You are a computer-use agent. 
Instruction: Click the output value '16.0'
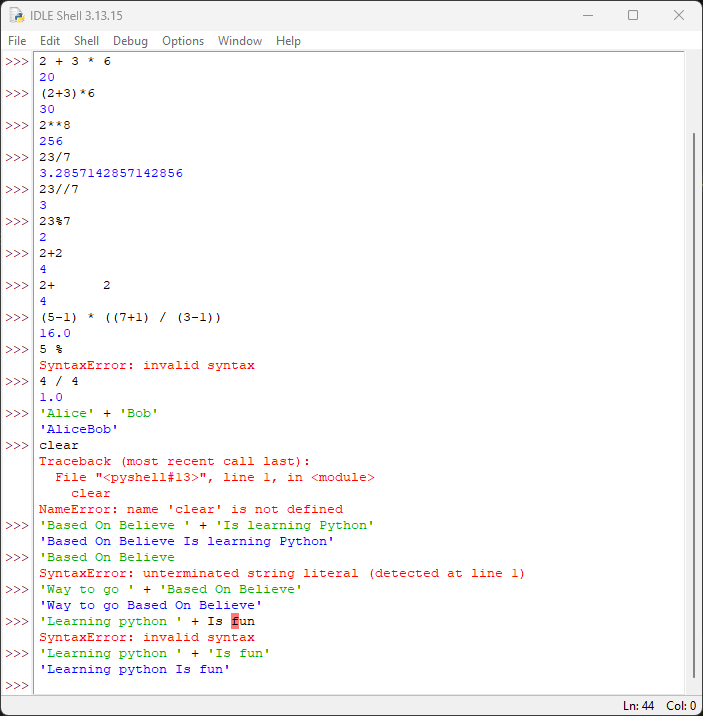[55, 333]
